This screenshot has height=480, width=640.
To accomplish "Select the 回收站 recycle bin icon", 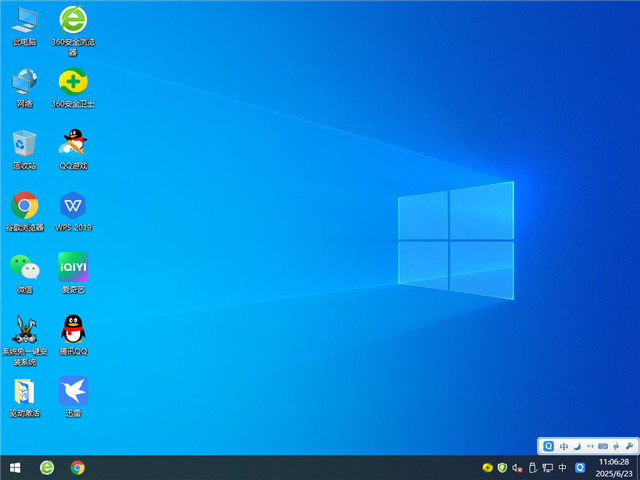I will [24, 149].
